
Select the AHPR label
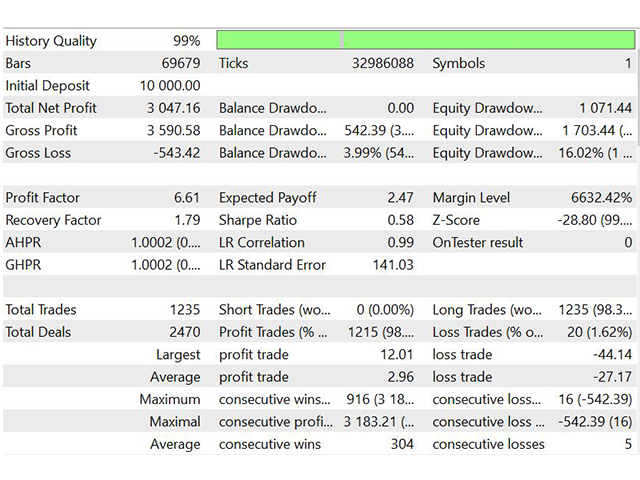(23, 243)
